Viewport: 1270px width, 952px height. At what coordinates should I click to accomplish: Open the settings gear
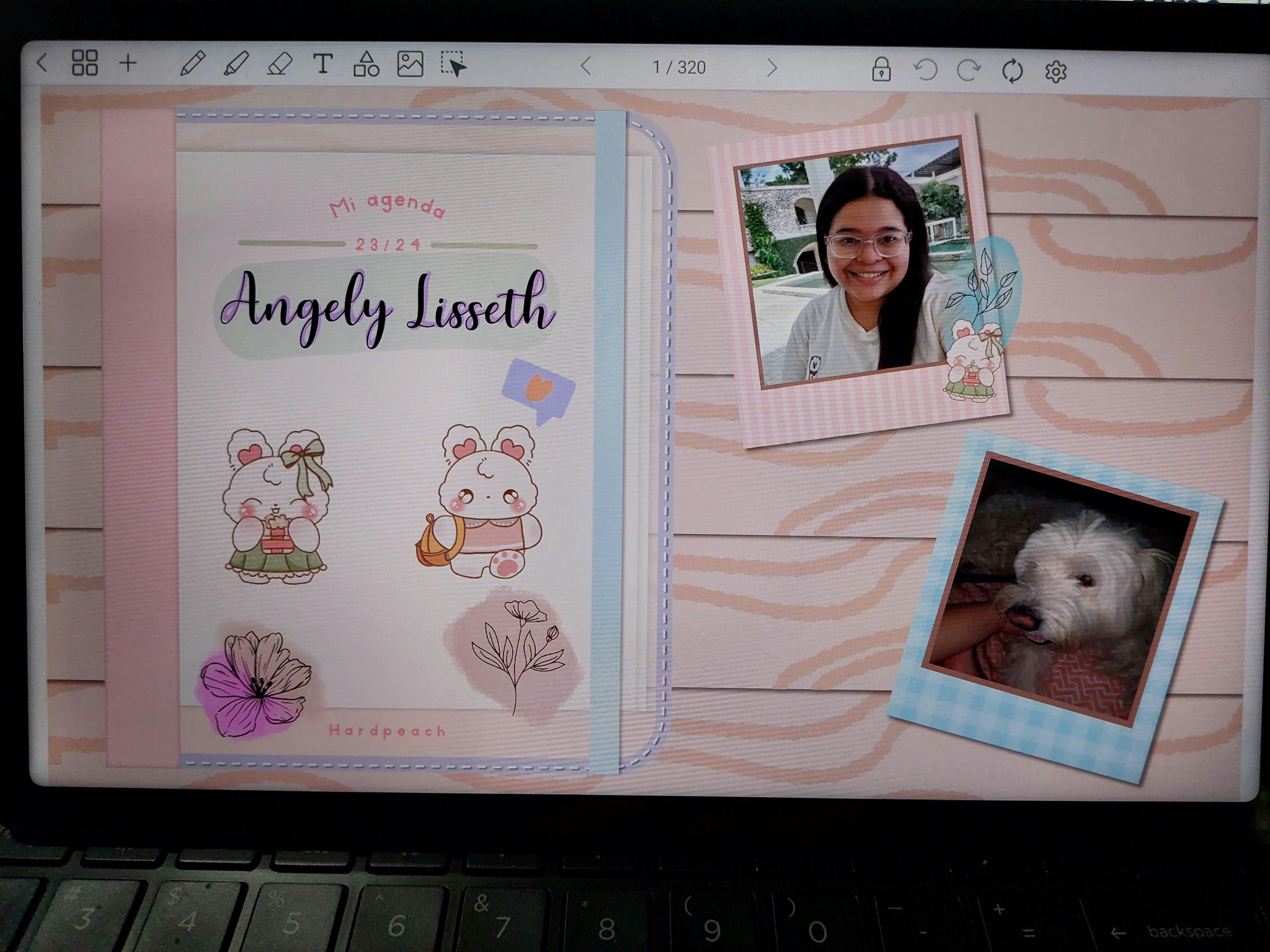click(1055, 72)
